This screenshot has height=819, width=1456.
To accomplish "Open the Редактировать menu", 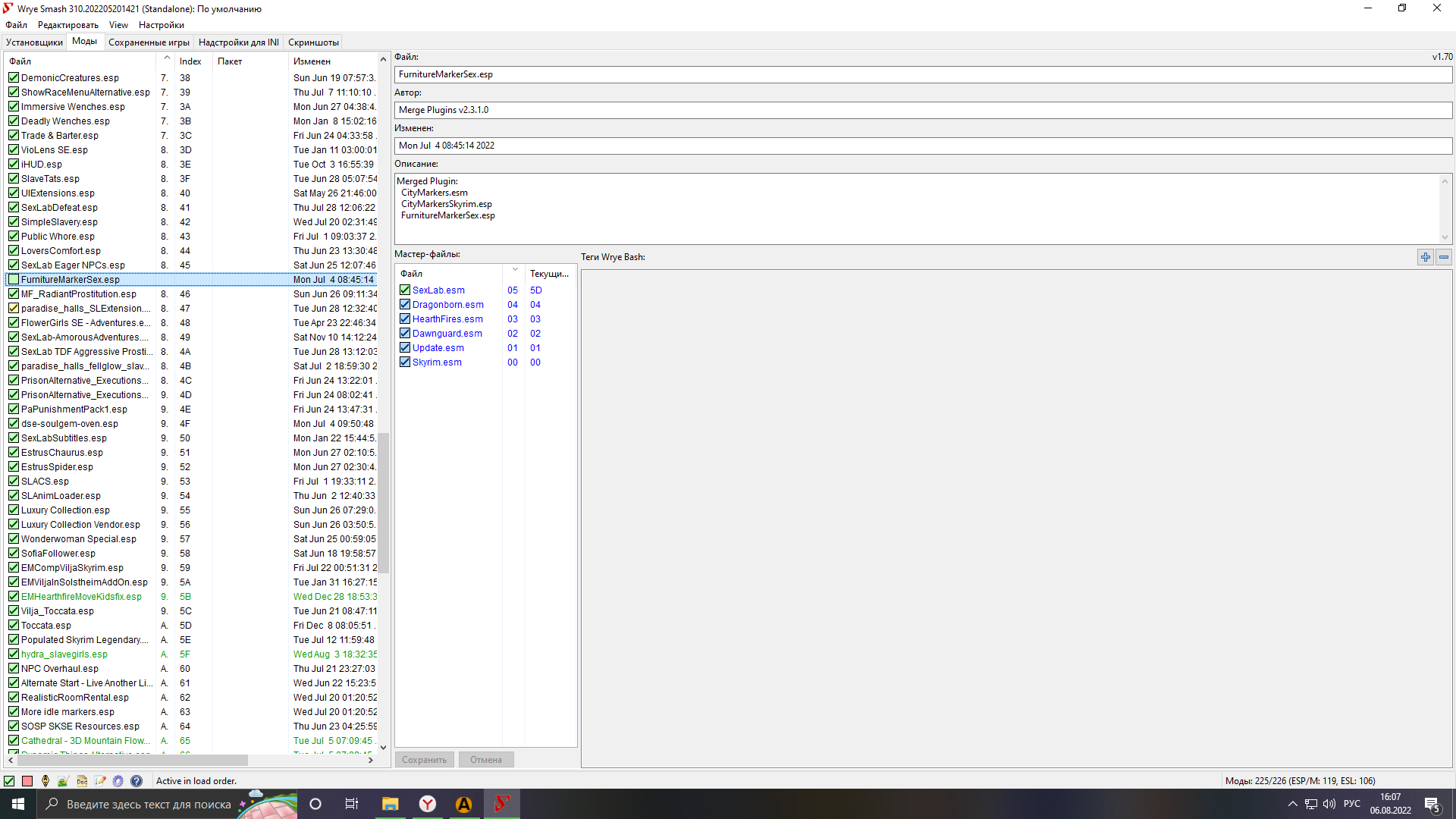I will [68, 25].
